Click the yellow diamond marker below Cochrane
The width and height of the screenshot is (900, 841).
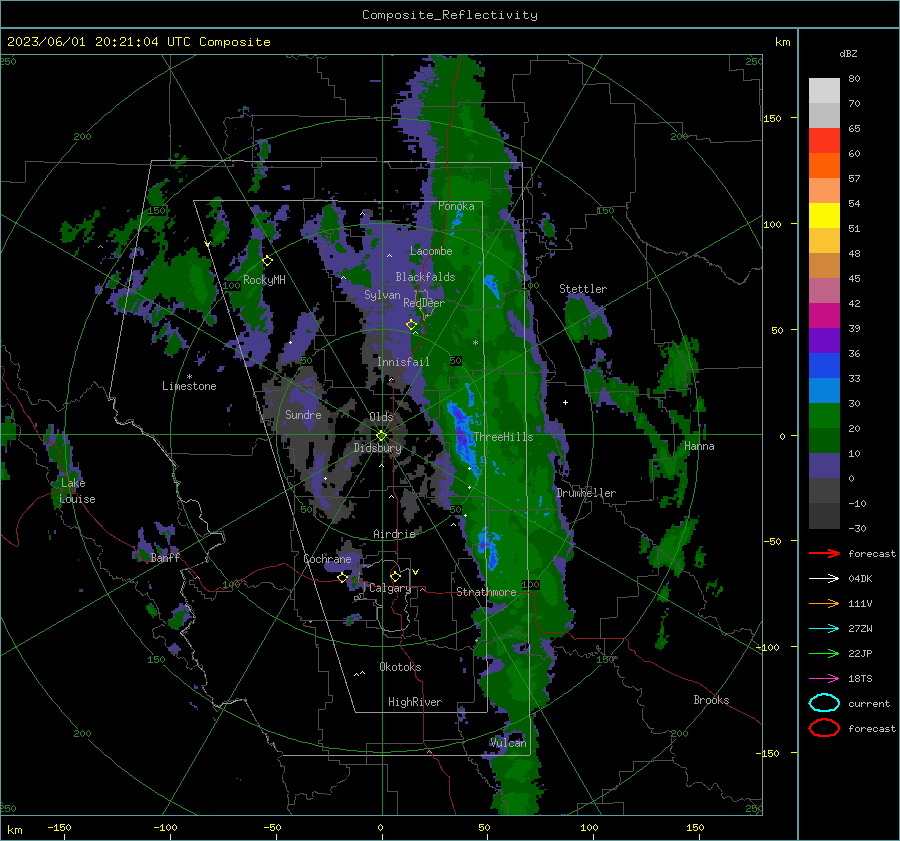[343, 578]
